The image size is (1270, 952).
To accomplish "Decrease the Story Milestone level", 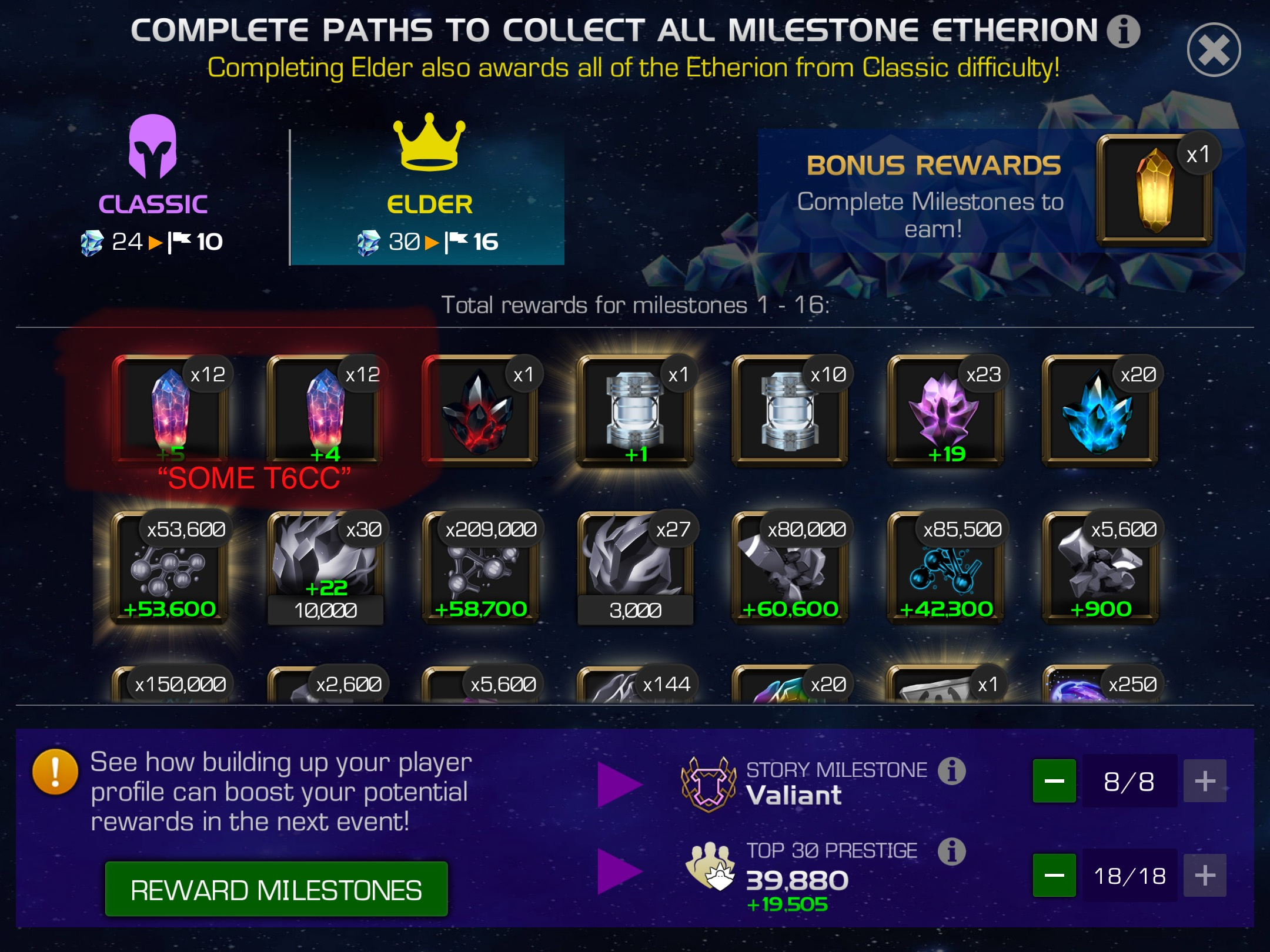I will (1054, 781).
